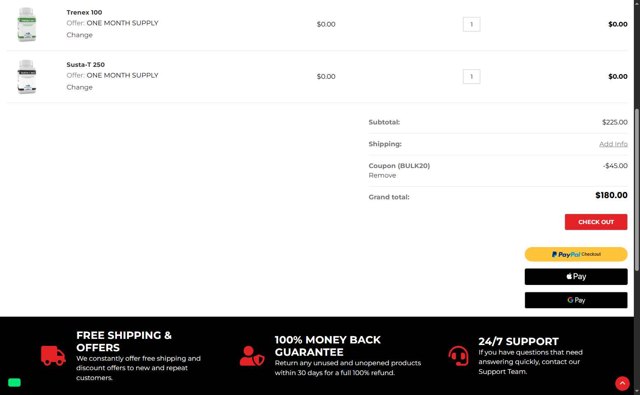The height and width of the screenshot is (395, 640).
Task: Change the offer for Trenex 100
Action: [80, 35]
